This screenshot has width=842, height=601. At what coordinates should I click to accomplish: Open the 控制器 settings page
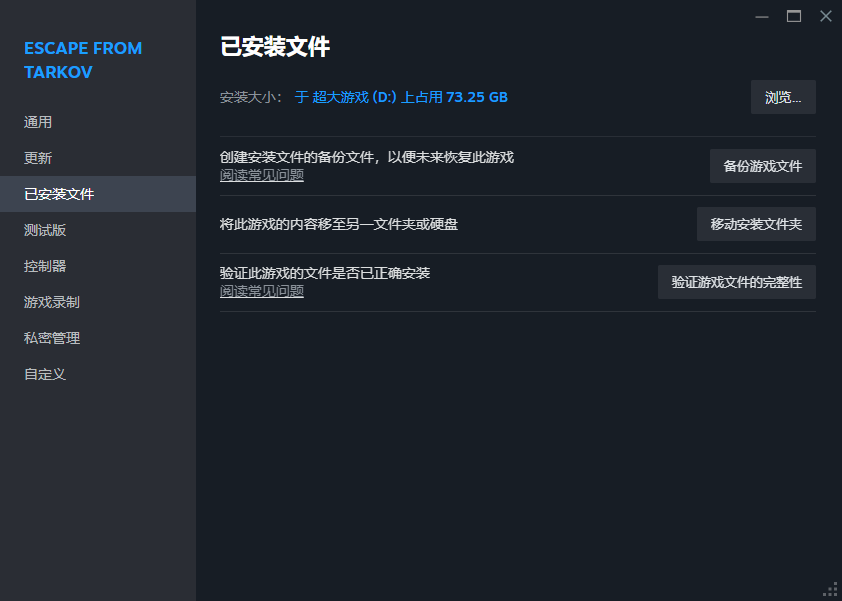point(45,266)
